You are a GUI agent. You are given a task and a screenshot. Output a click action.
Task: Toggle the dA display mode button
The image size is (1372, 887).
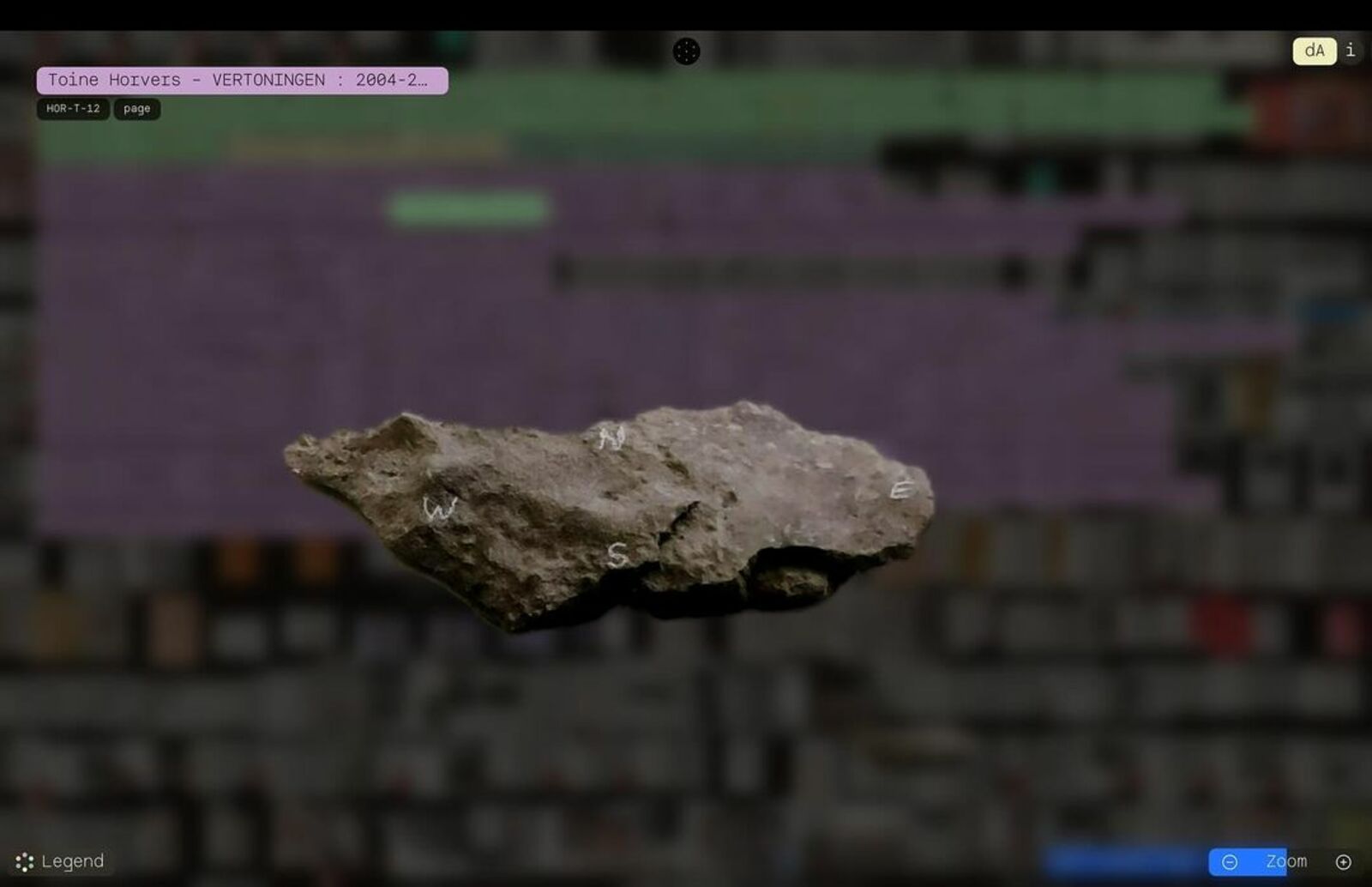point(1314,51)
